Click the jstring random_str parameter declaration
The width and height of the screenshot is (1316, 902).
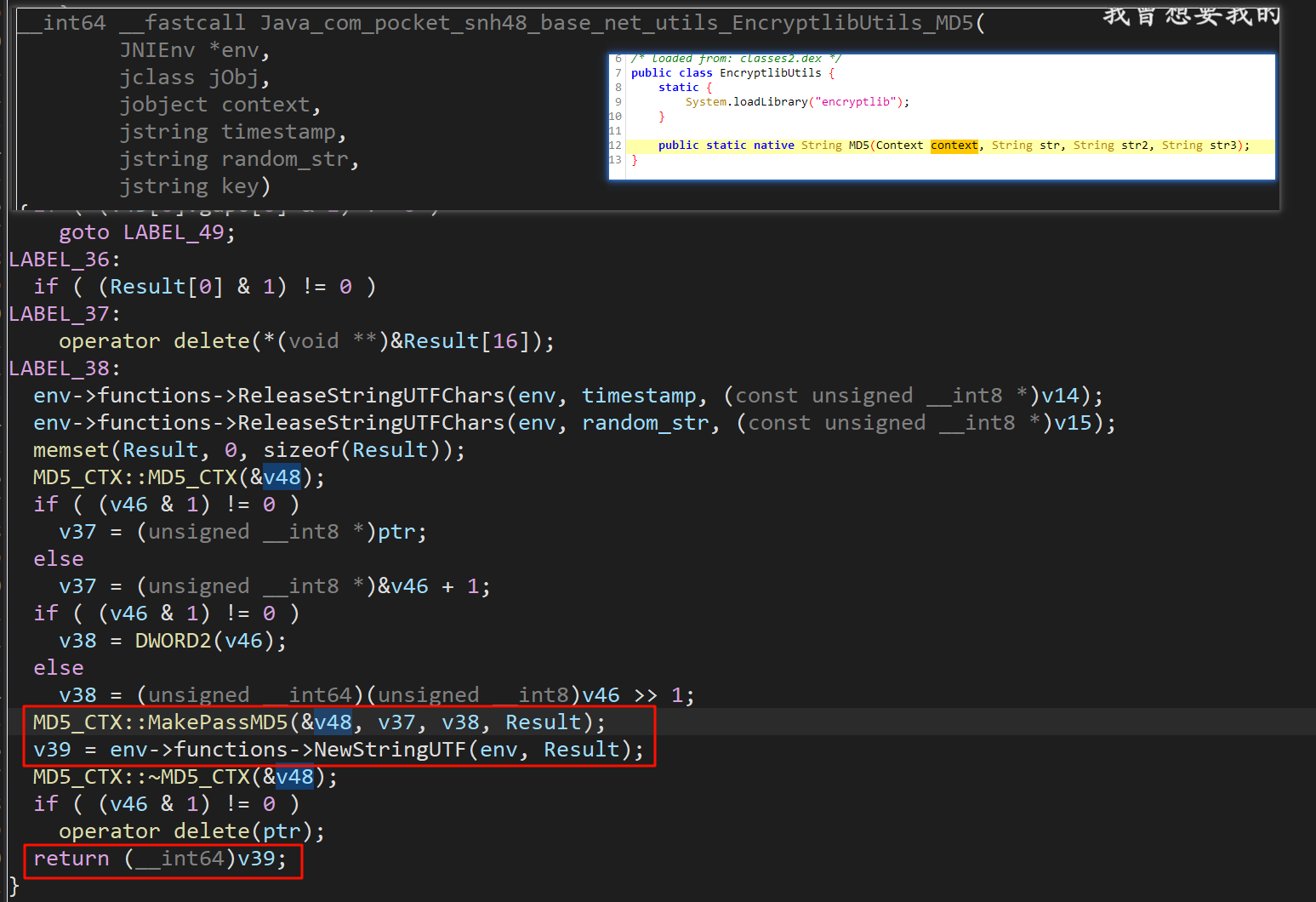pyautogui.click(x=238, y=159)
